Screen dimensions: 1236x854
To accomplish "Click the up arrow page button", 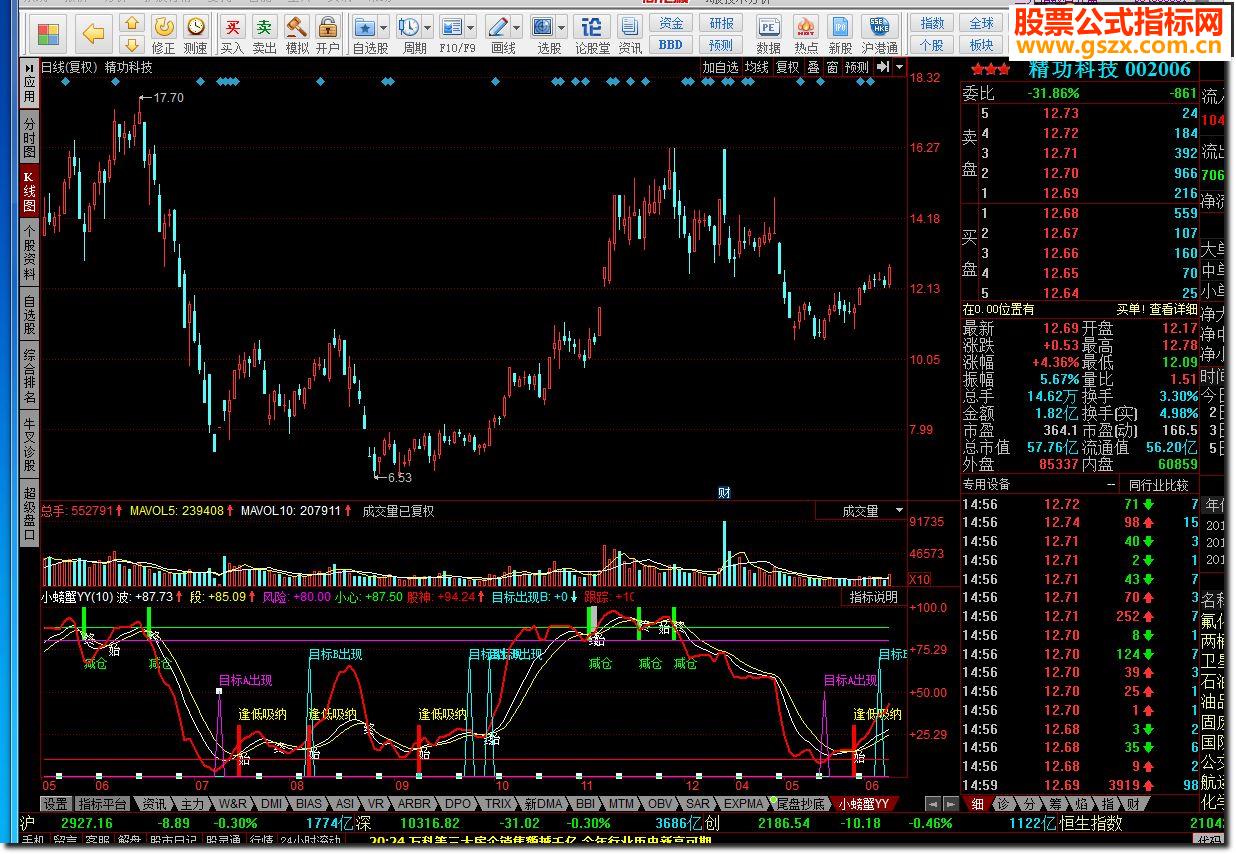I will click(131, 24).
